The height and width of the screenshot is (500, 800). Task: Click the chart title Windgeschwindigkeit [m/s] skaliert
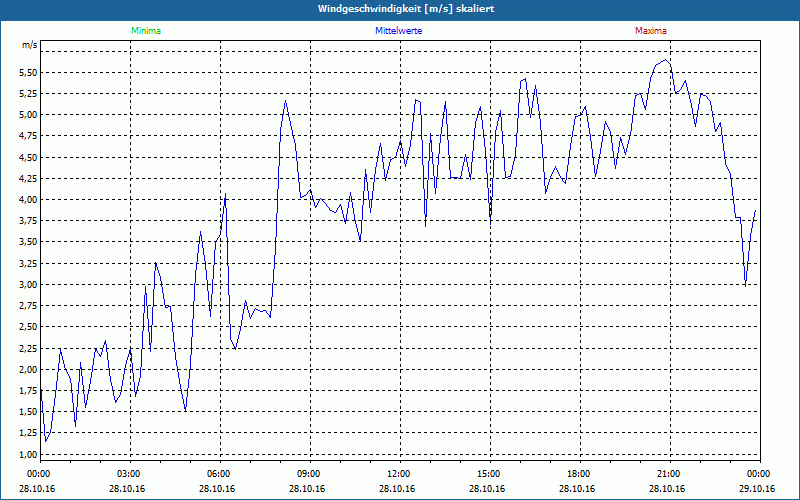coord(406,9)
